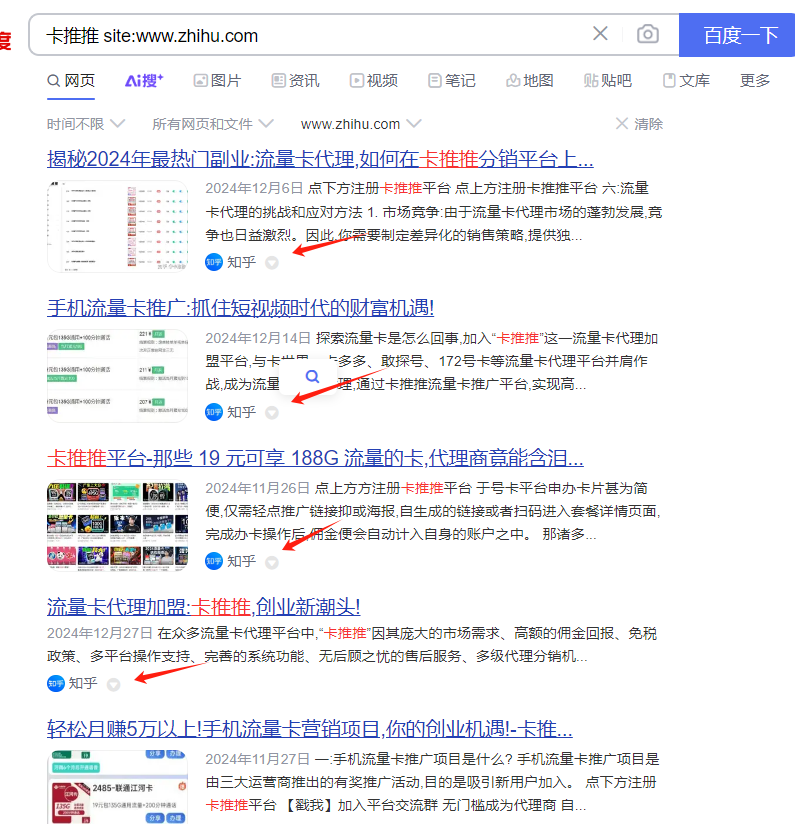Open the 资讯 tab
The width and height of the screenshot is (795, 824).
tap(295, 80)
